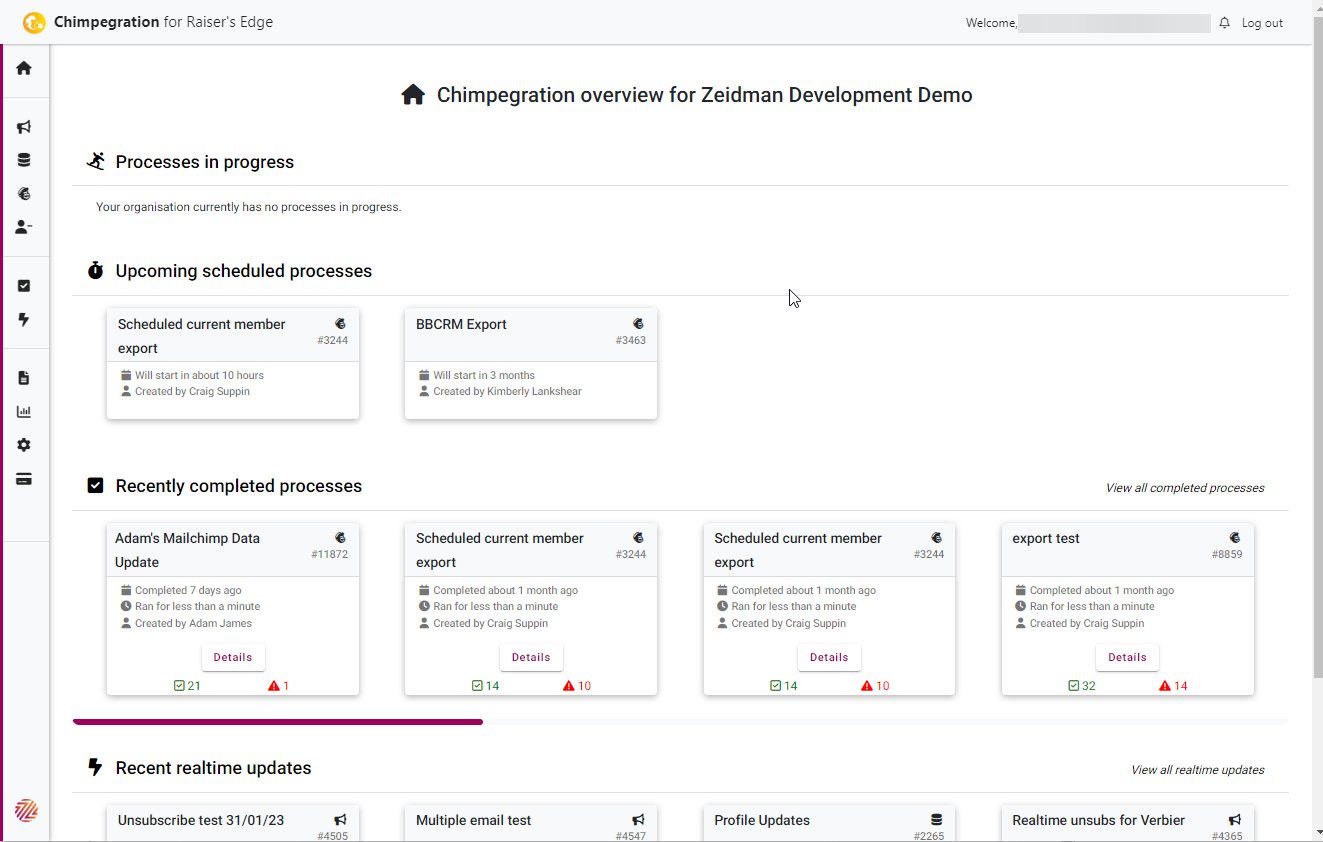Select the Adam's Mailchimp Data Update title
This screenshot has width=1323, height=842.
pyautogui.click(x=187, y=550)
